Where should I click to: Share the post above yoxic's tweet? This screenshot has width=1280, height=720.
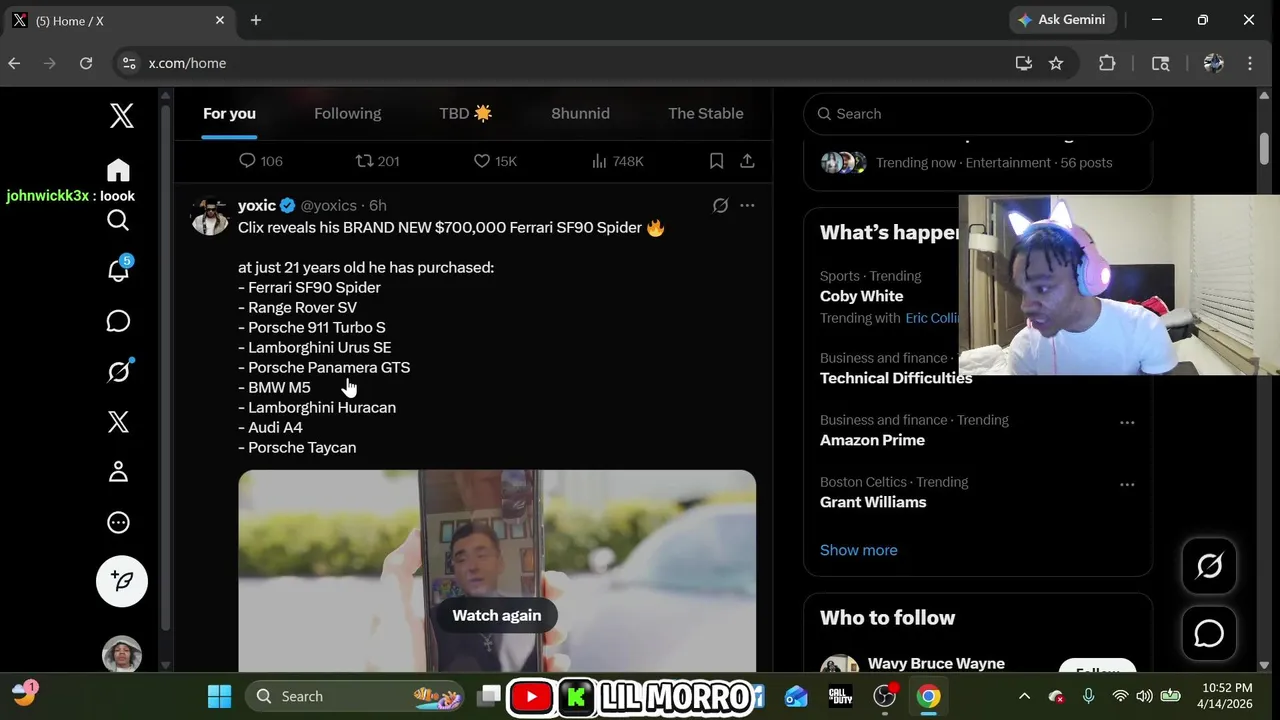pos(747,161)
